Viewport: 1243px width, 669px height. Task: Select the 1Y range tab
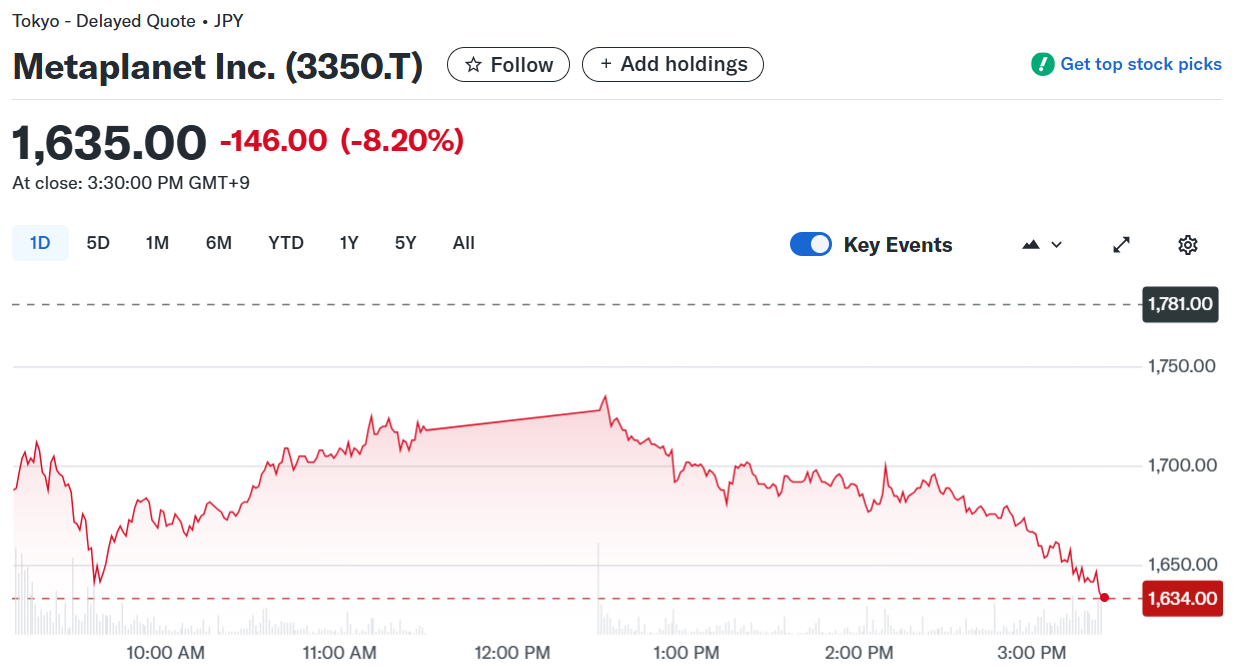click(x=348, y=243)
